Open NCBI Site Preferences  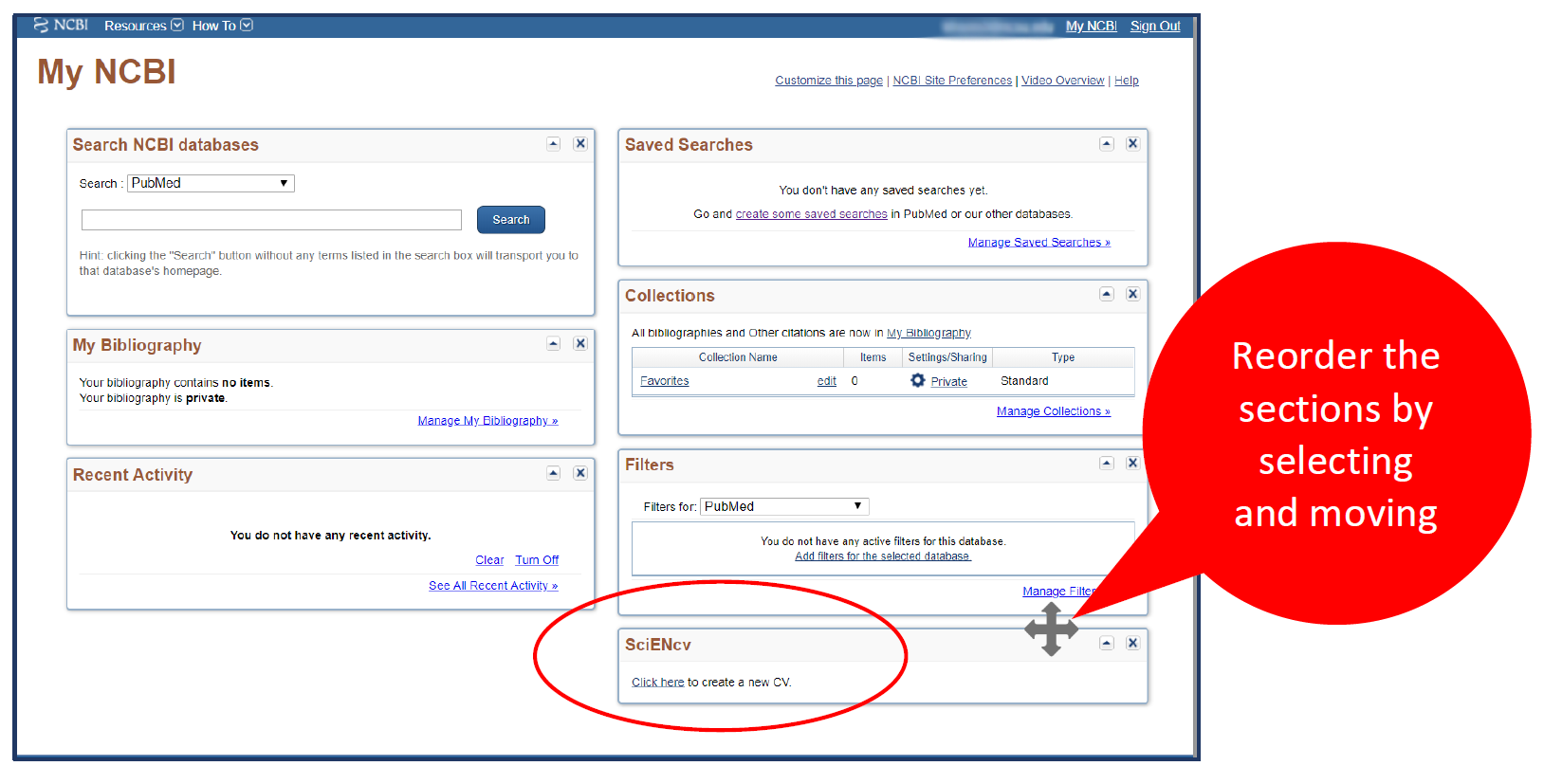(x=952, y=81)
